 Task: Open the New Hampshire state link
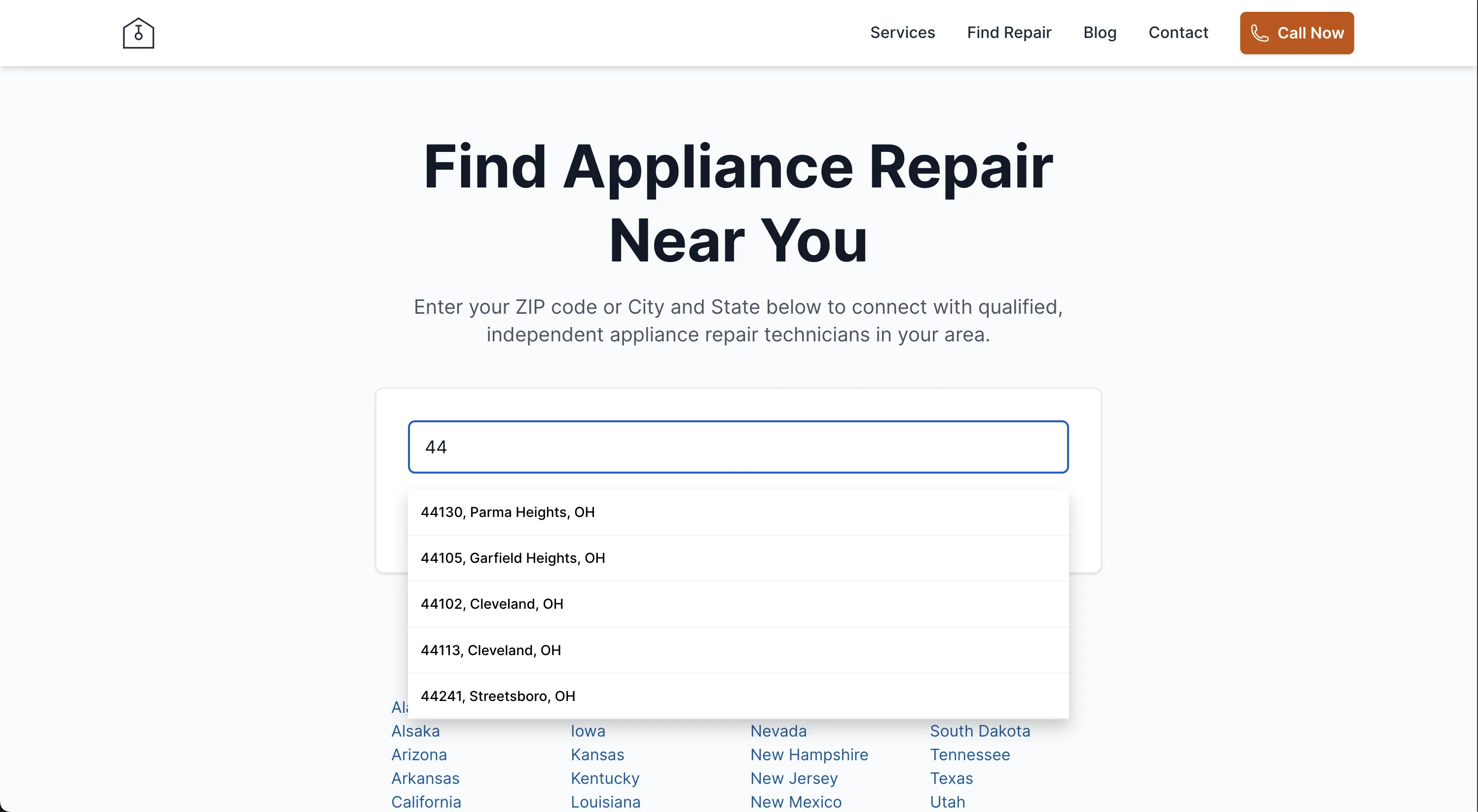pyautogui.click(x=810, y=755)
